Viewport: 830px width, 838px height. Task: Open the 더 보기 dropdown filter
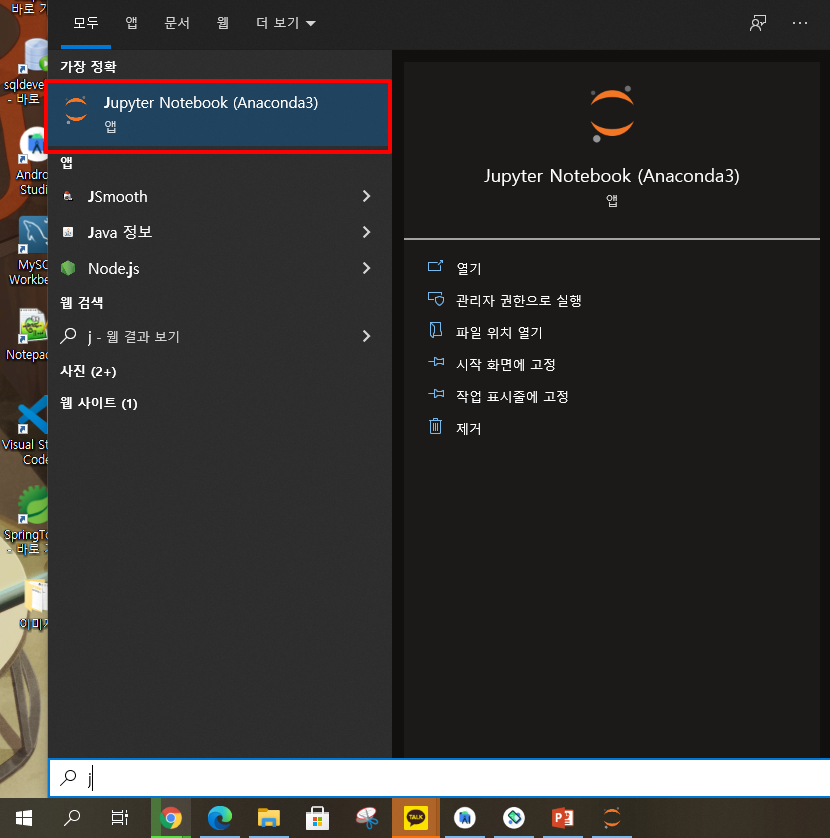(x=286, y=23)
